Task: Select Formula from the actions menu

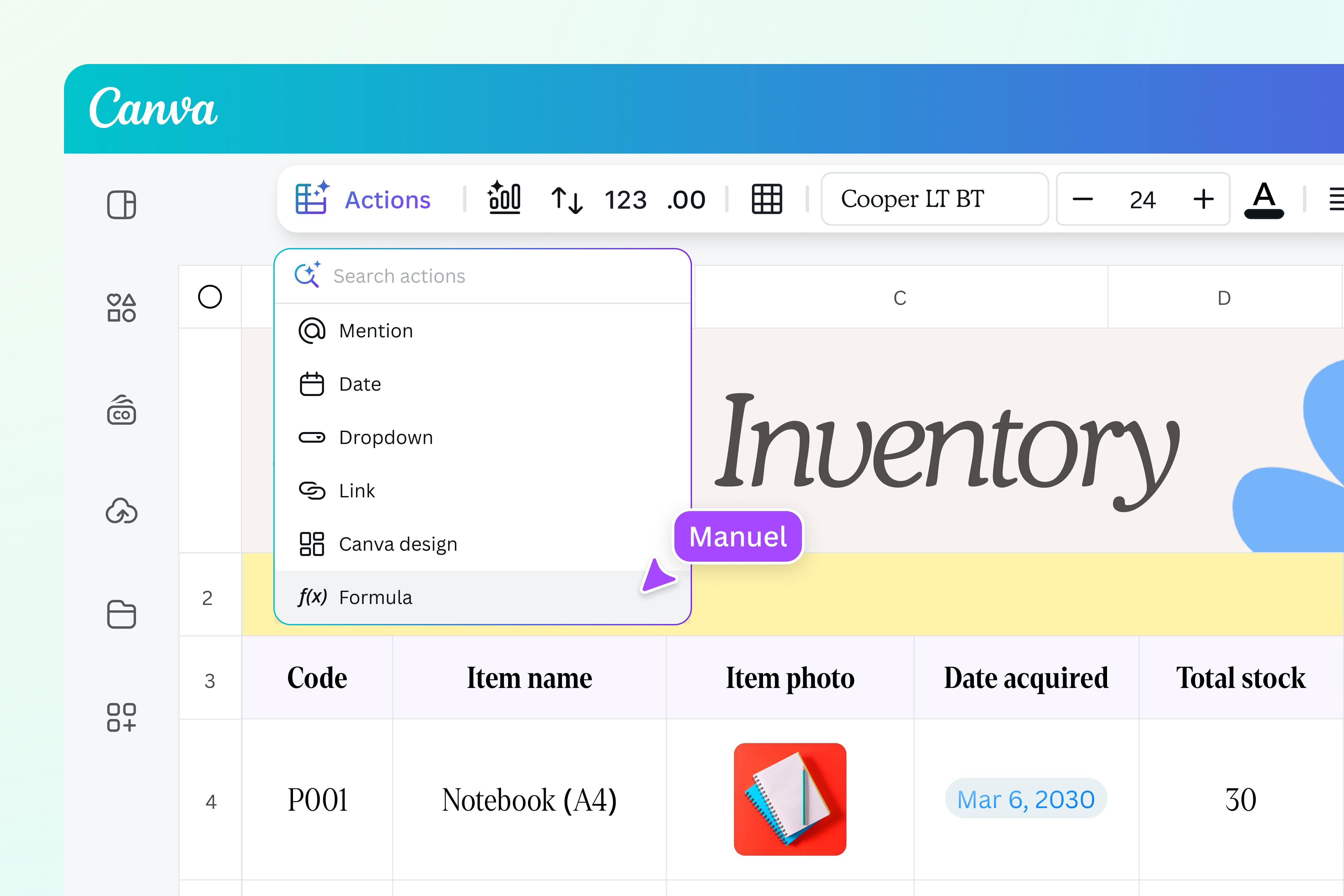Action: click(375, 597)
